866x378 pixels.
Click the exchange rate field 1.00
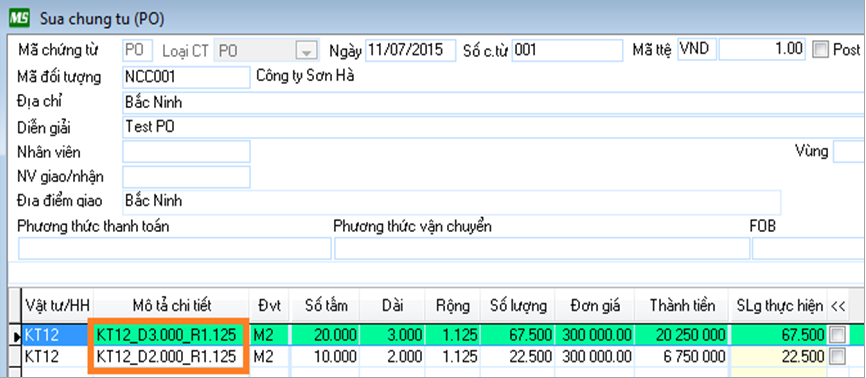pos(762,50)
